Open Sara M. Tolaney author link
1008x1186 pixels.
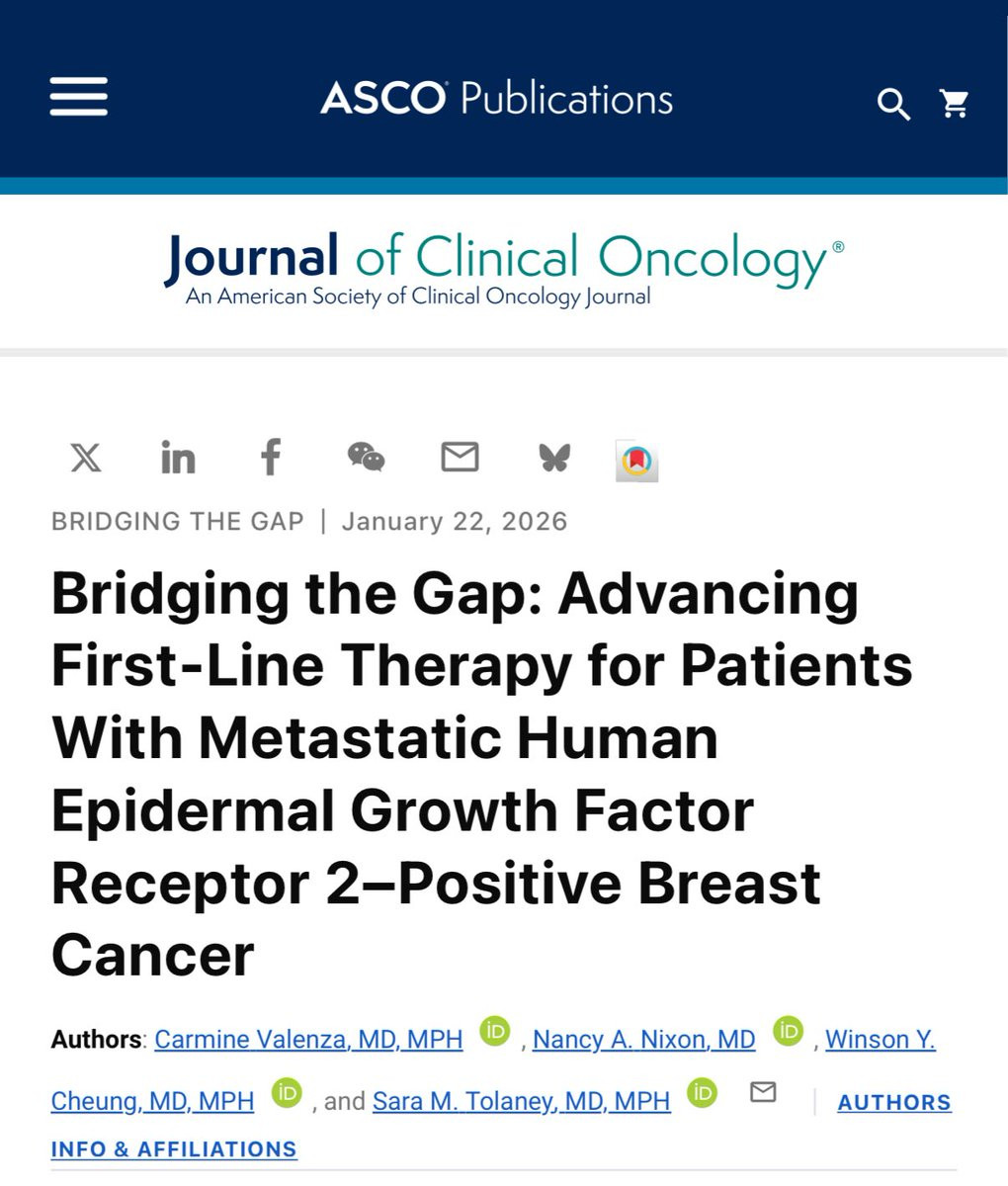(521, 1101)
